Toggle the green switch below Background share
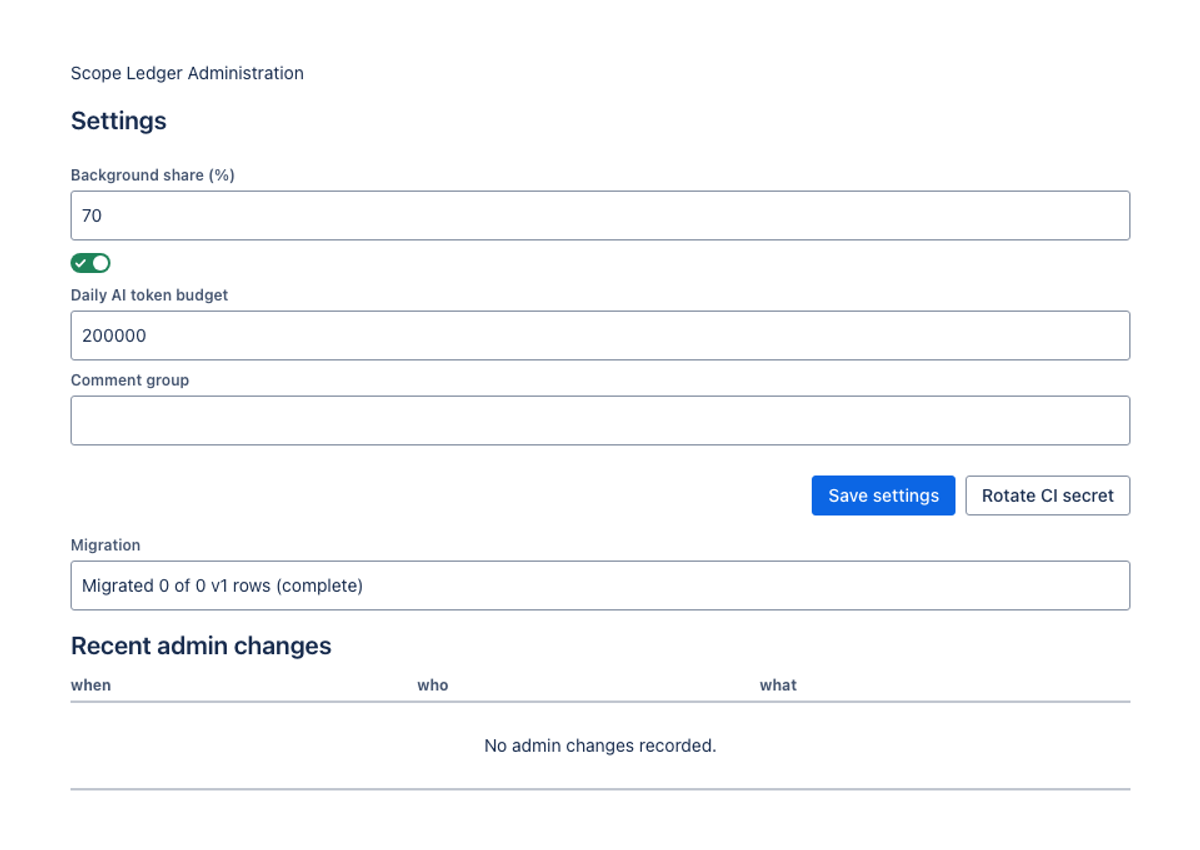The image size is (1200, 850). (90, 263)
